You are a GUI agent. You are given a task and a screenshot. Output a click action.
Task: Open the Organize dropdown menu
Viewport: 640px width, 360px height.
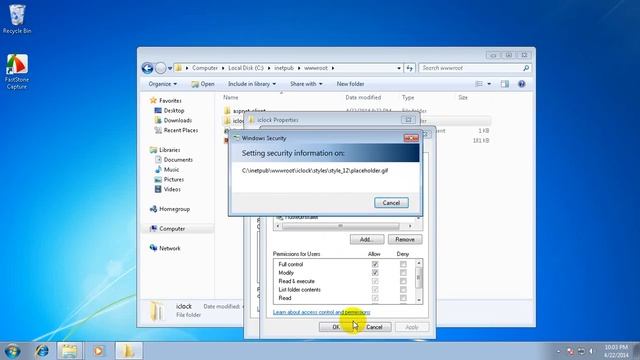pyautogui.click(x=162, y=84)
